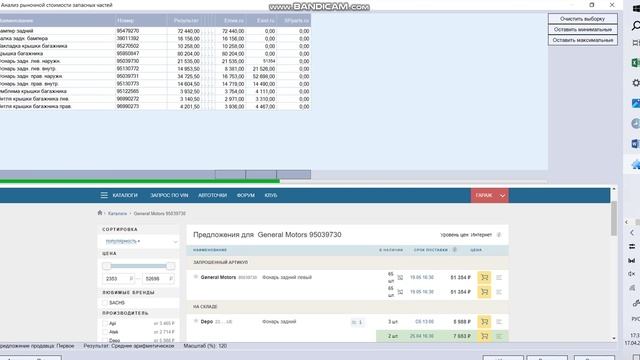This screenshot has height=360, width=640.
Task: Open the Photos app in the taskbar
Action: (636, 103)
